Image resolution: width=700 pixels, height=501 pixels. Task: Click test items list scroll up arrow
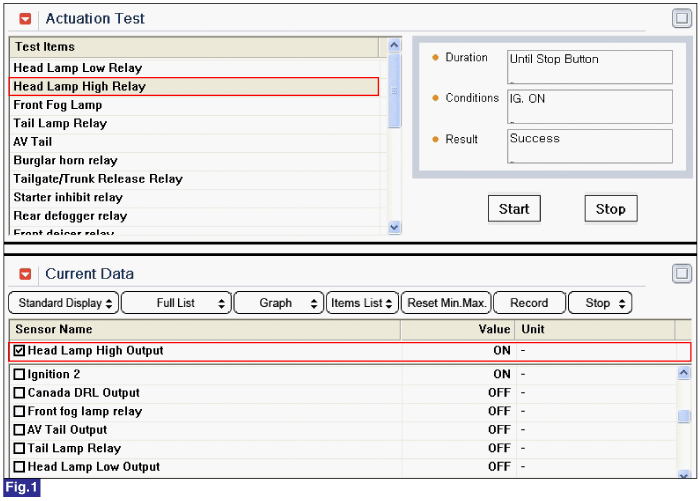[x=394, y=45]
